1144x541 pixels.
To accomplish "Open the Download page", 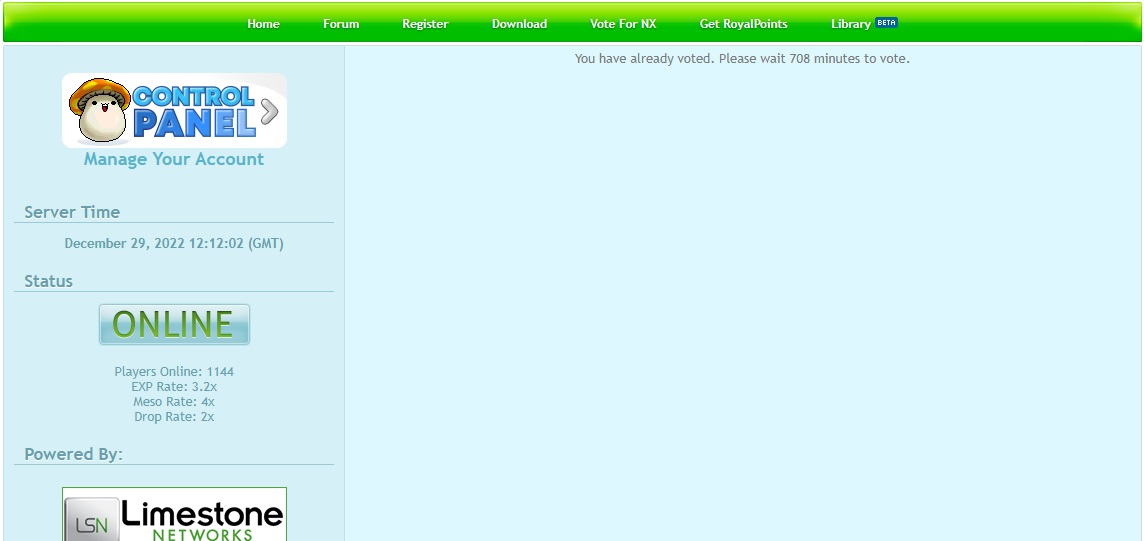I will (519, 24).
